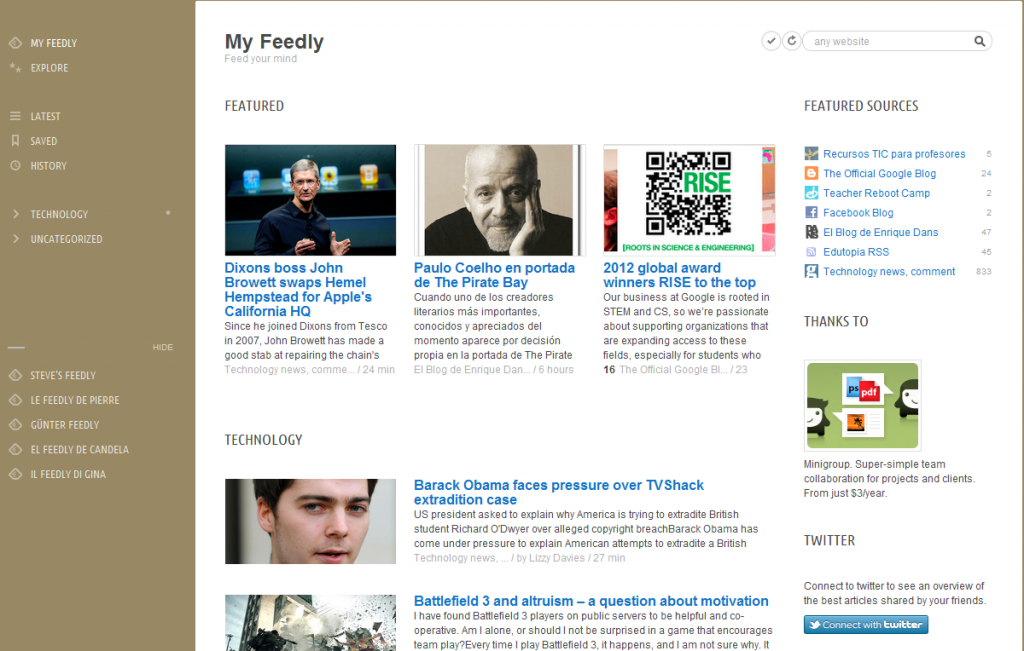Click the Battlefield 3 thumbnail image
Screen dimensions: 1024x651
pos(310,623)
